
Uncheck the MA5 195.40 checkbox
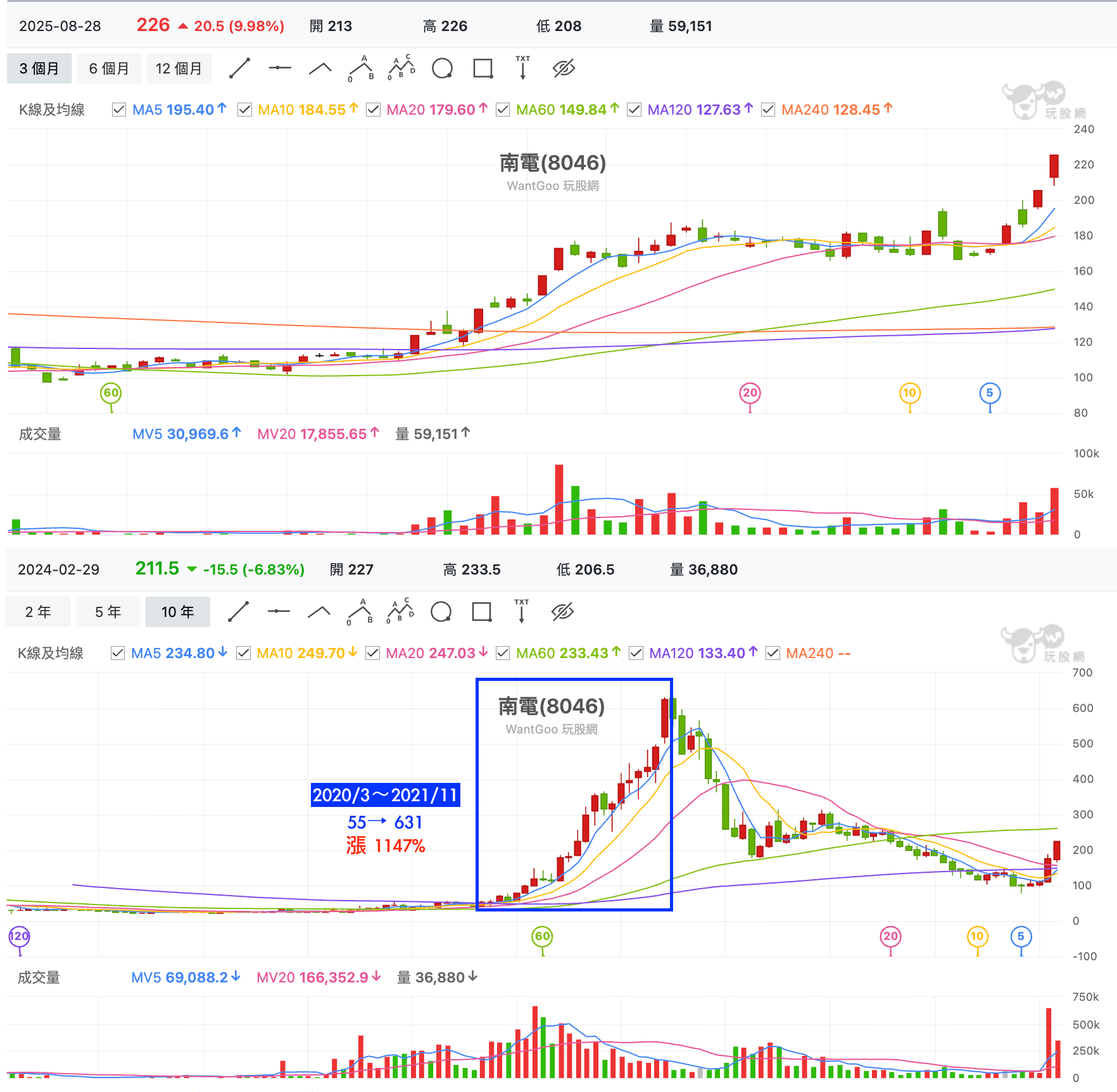pyautogui.click(x=118, y=110)
